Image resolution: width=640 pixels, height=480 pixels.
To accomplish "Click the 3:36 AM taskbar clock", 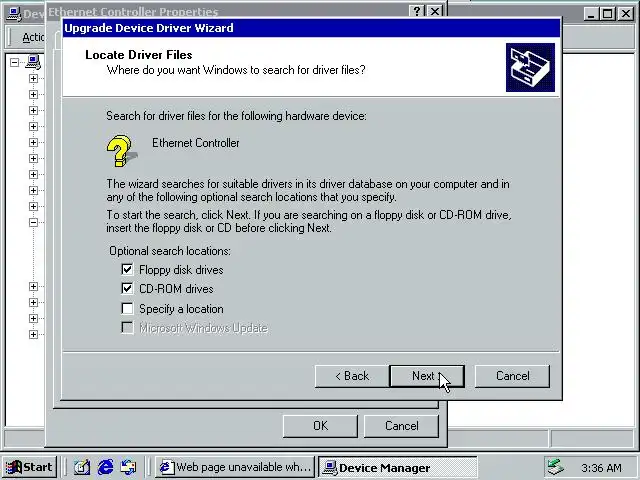I will click(x=601, y=467).
